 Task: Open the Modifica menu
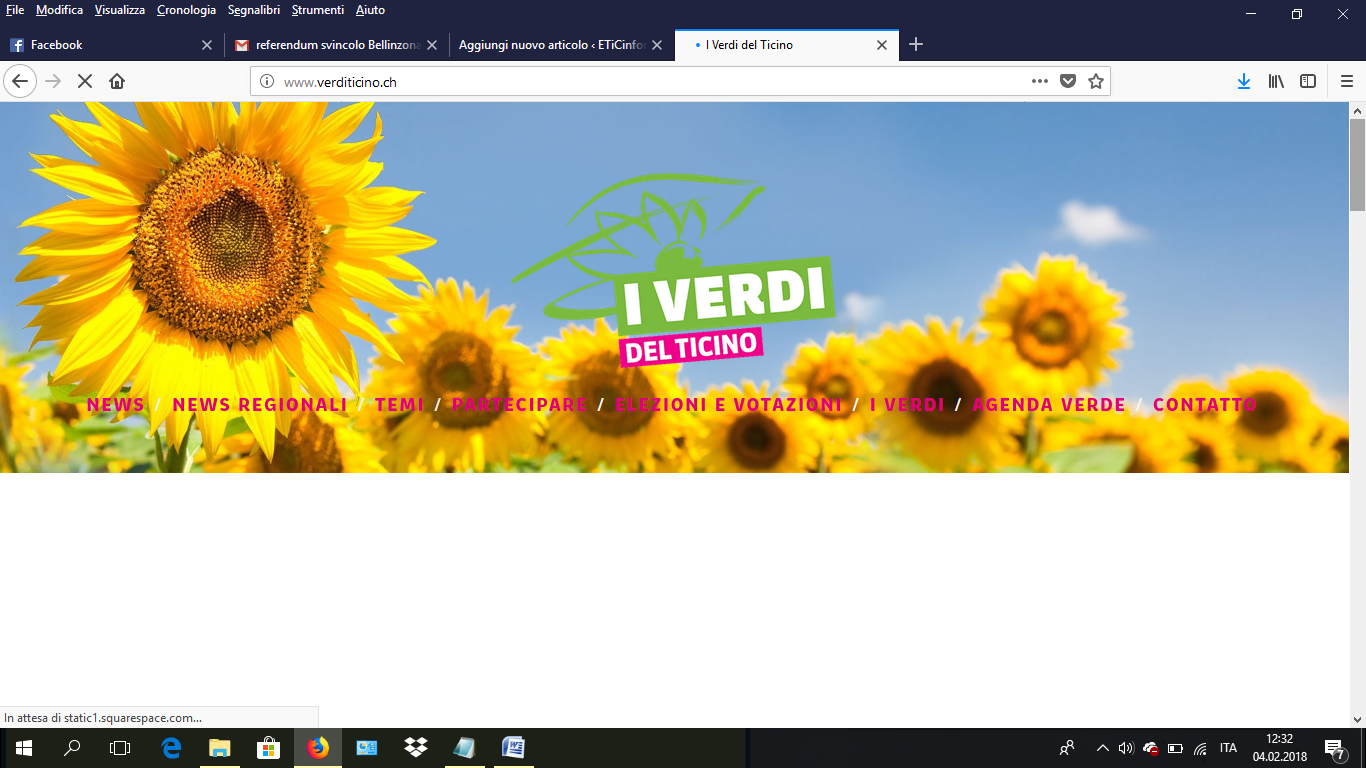pyautogui.click(x=60, y=10)
